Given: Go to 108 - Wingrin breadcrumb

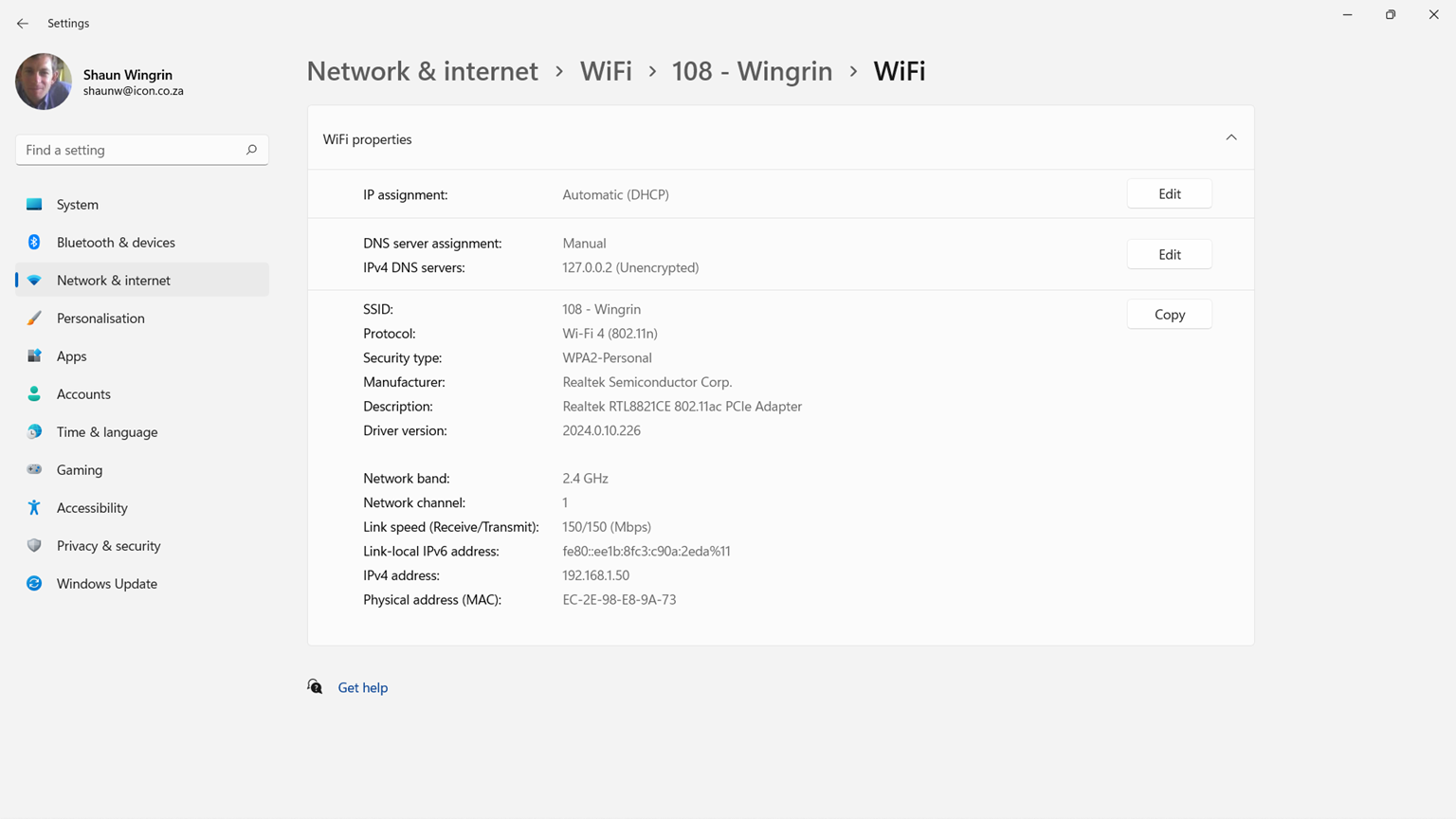Looking at the screenshot, I should coord(752,71).
